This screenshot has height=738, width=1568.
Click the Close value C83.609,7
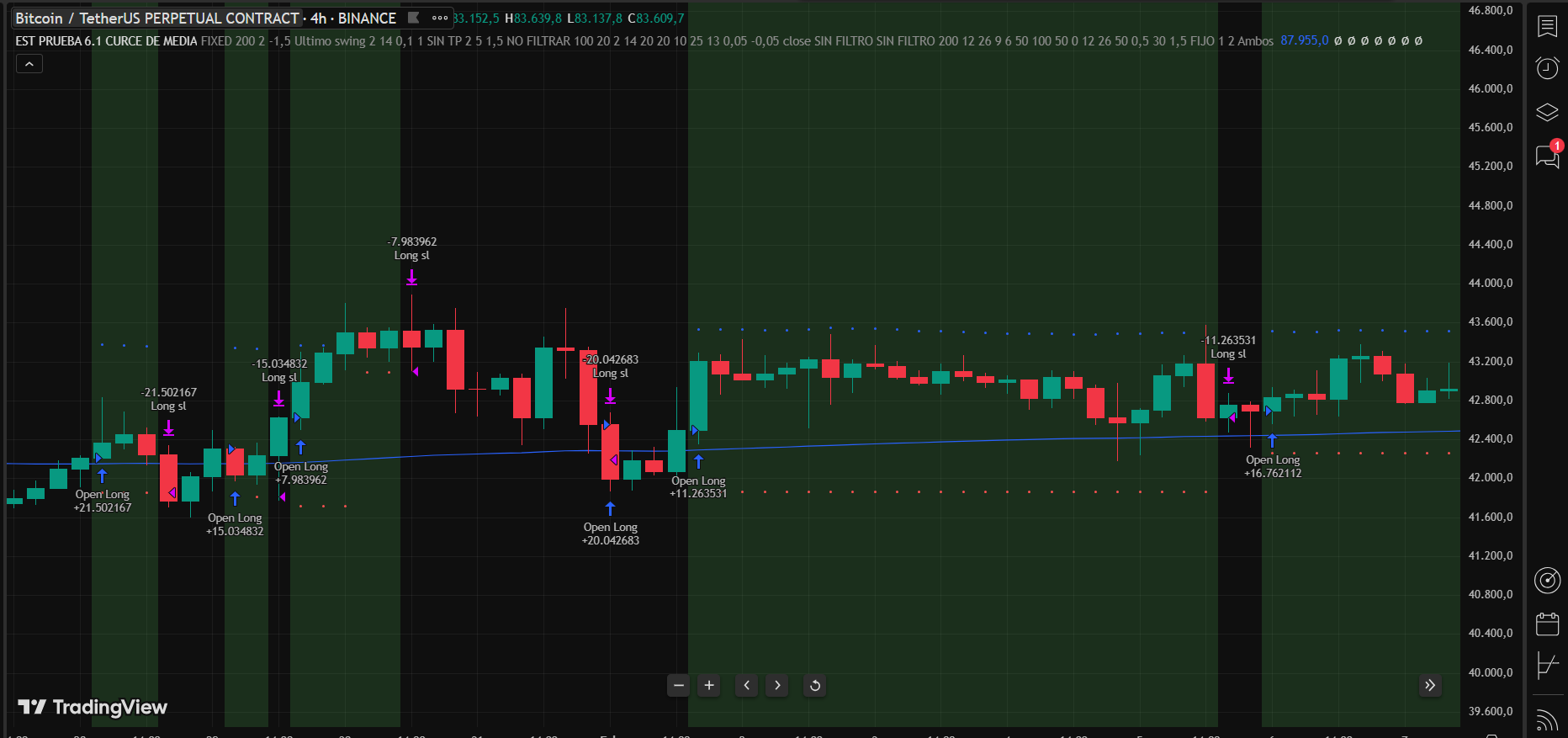coord(656,18)
